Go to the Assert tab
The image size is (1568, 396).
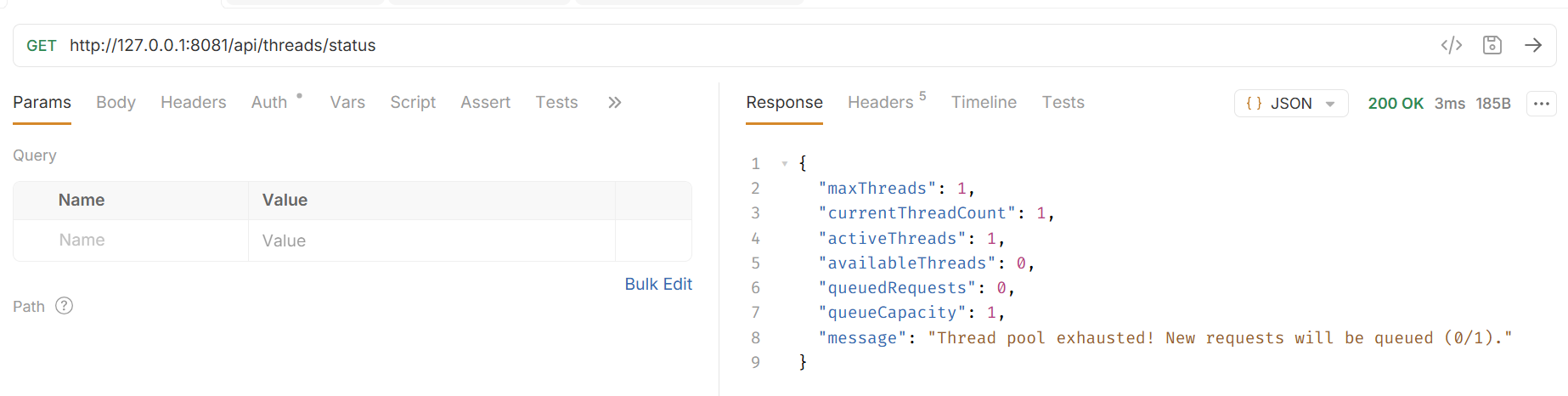point(485,103)
